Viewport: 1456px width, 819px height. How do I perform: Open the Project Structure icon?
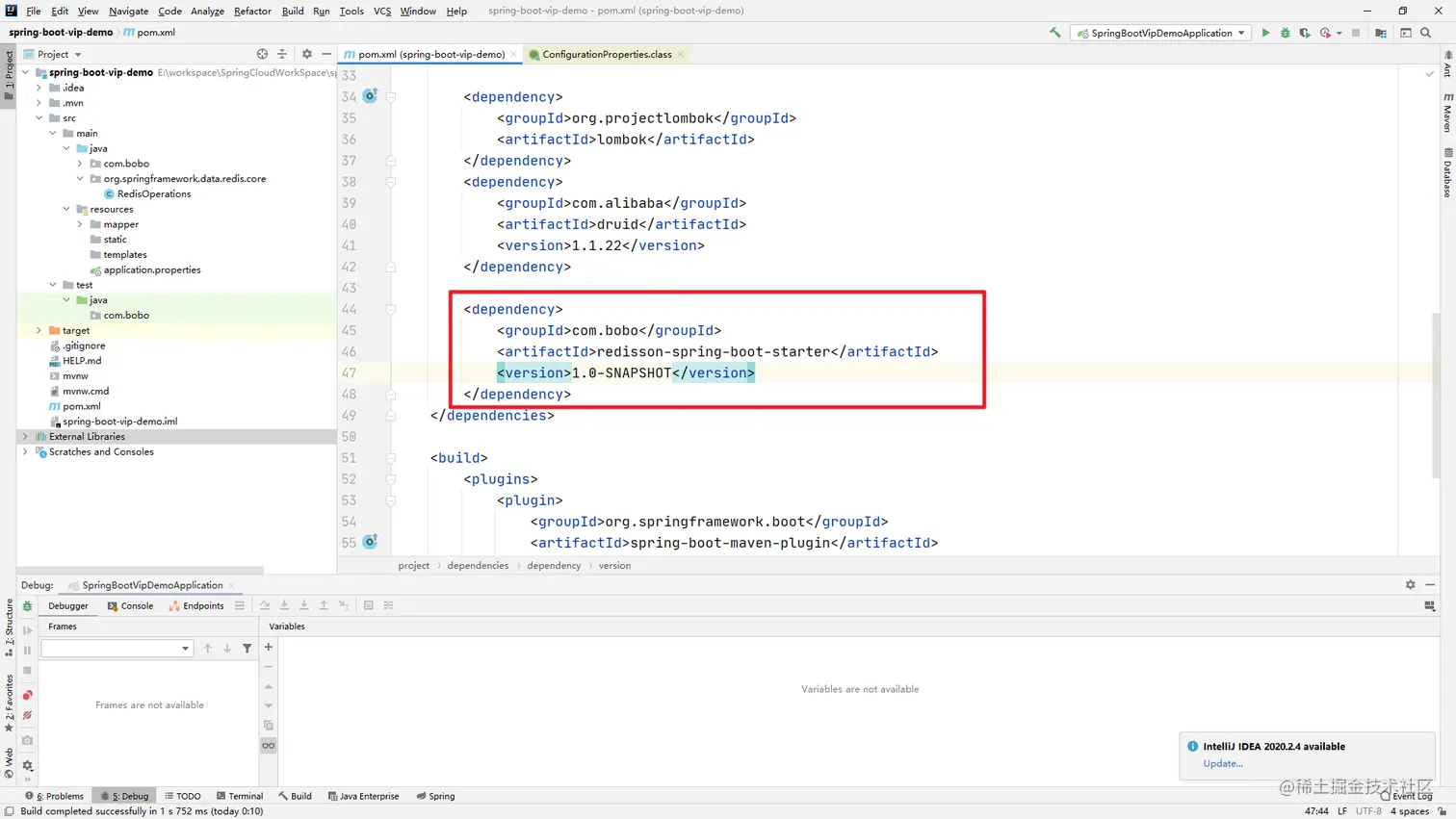(x=1381, y=33)
